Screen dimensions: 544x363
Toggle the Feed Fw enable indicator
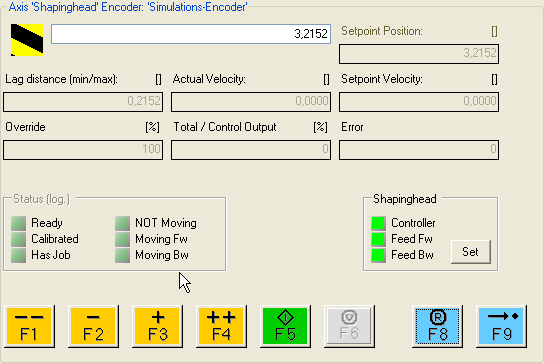click(x=378, y=239)
